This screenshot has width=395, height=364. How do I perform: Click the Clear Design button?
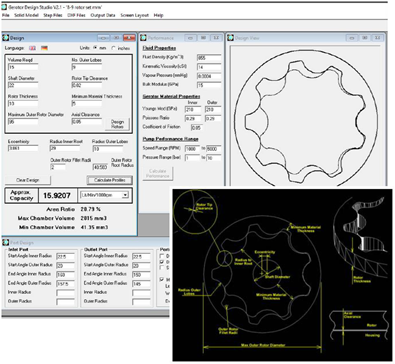[x=28, y=180]
